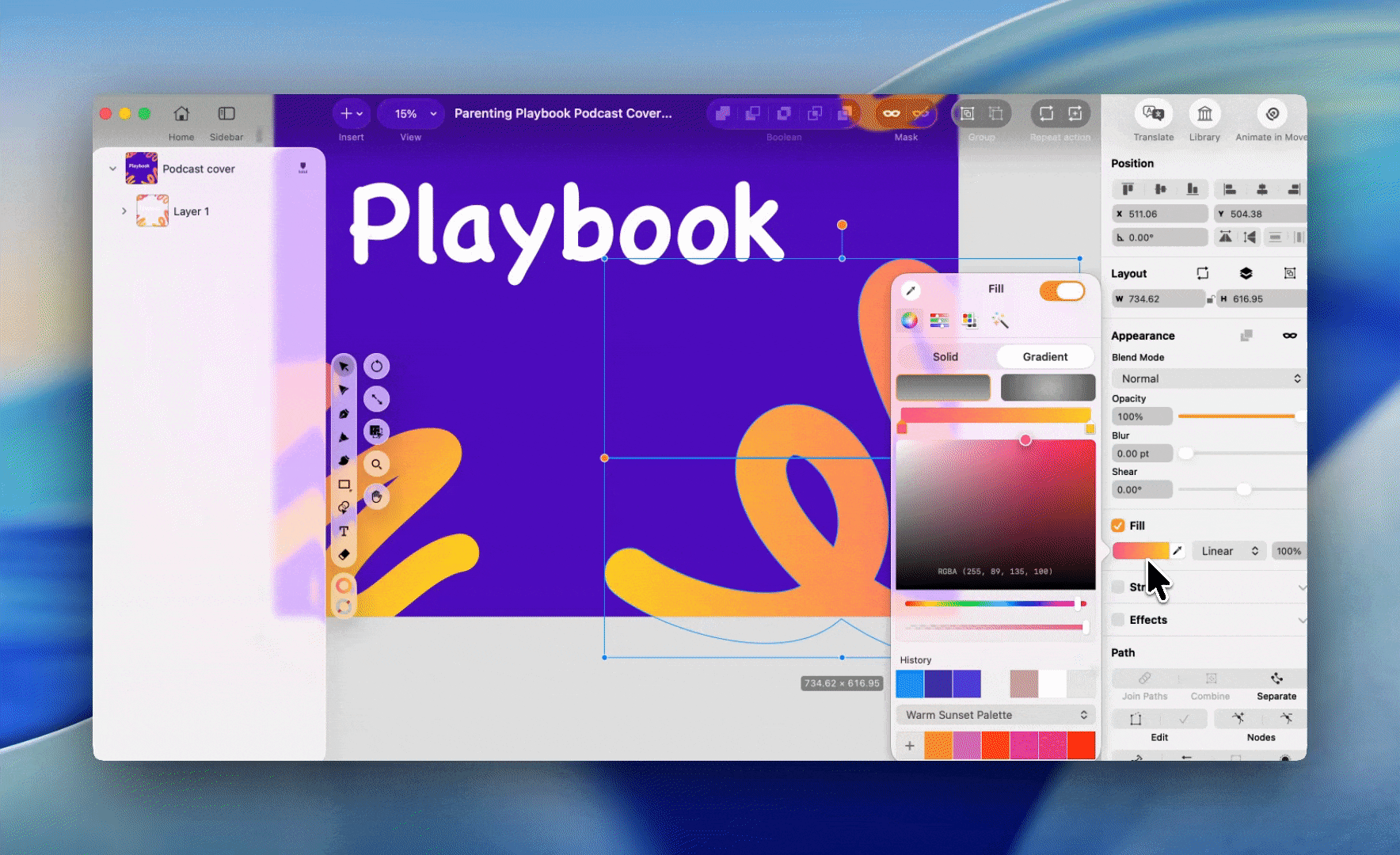Screen dimensions: 1400x855
Task: Activate the Hand pan tool
Action: click(x=377, y=497)
